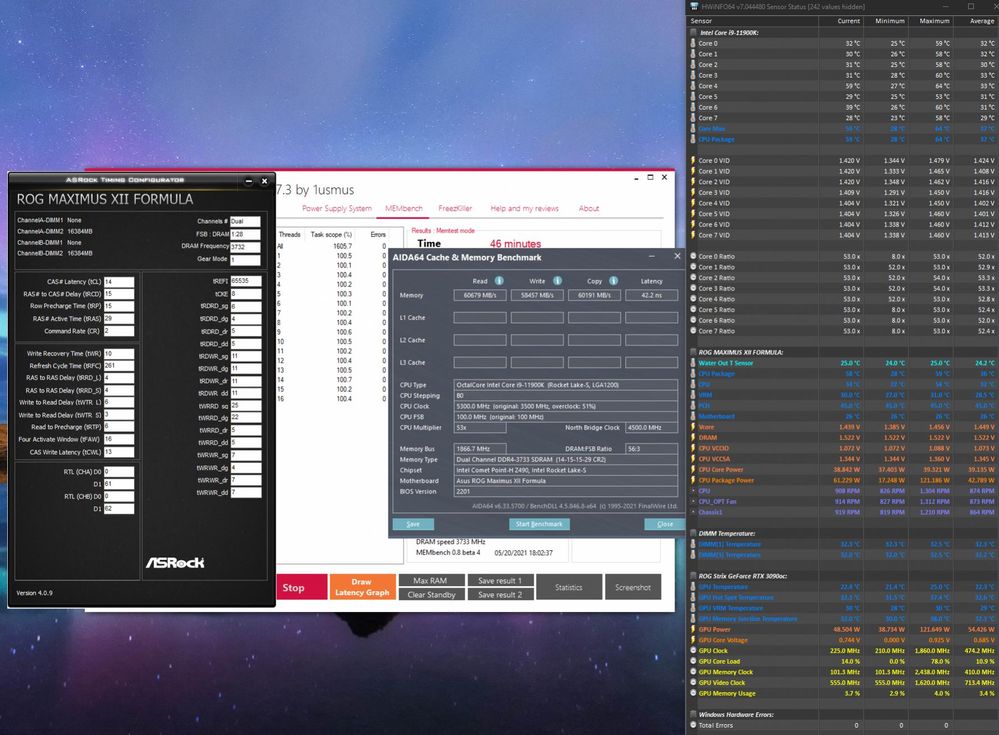Click the lightning icon beside GPU Power
This screenshot has width=999, height=735.
(x=693, y=629)
